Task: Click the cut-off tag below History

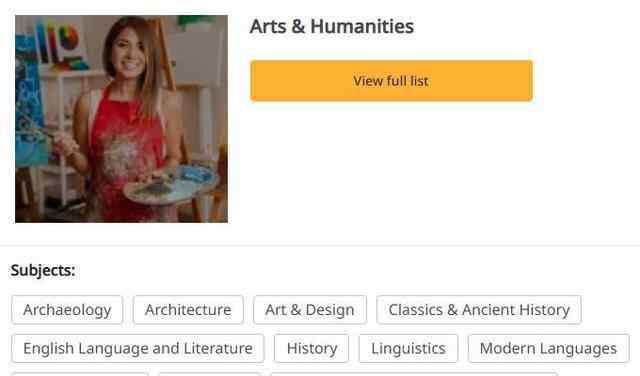Action: (x=414, y=374)
